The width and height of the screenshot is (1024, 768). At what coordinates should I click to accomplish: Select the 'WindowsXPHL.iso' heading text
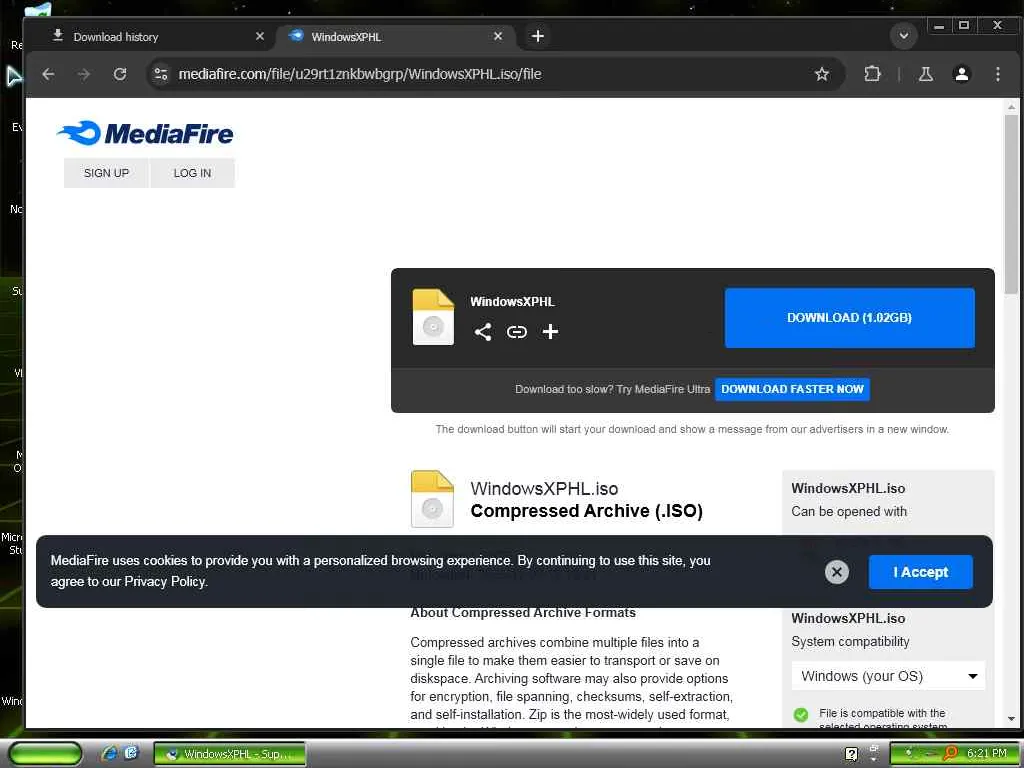[544, 489]
